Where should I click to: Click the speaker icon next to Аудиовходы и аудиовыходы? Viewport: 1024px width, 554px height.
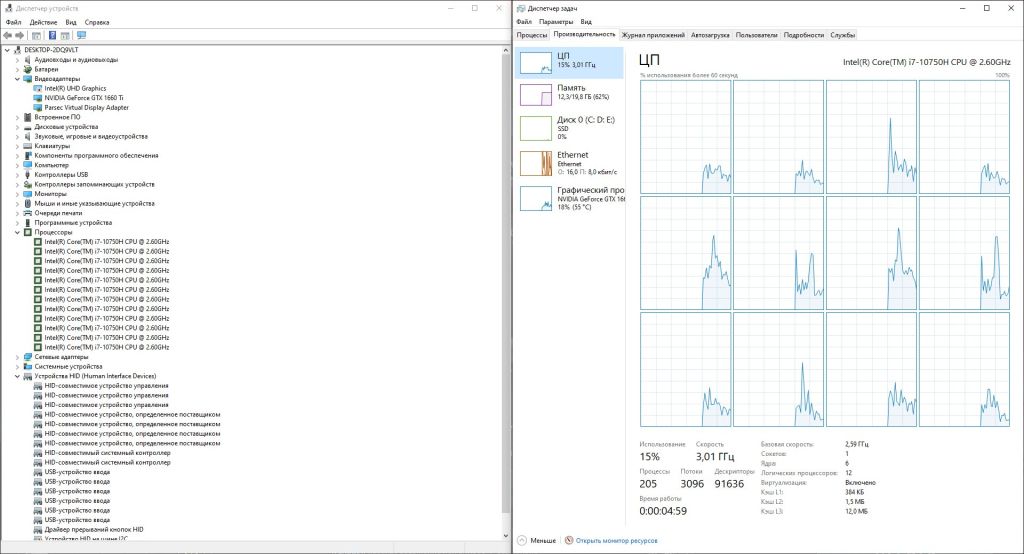(x=27, y=59)
